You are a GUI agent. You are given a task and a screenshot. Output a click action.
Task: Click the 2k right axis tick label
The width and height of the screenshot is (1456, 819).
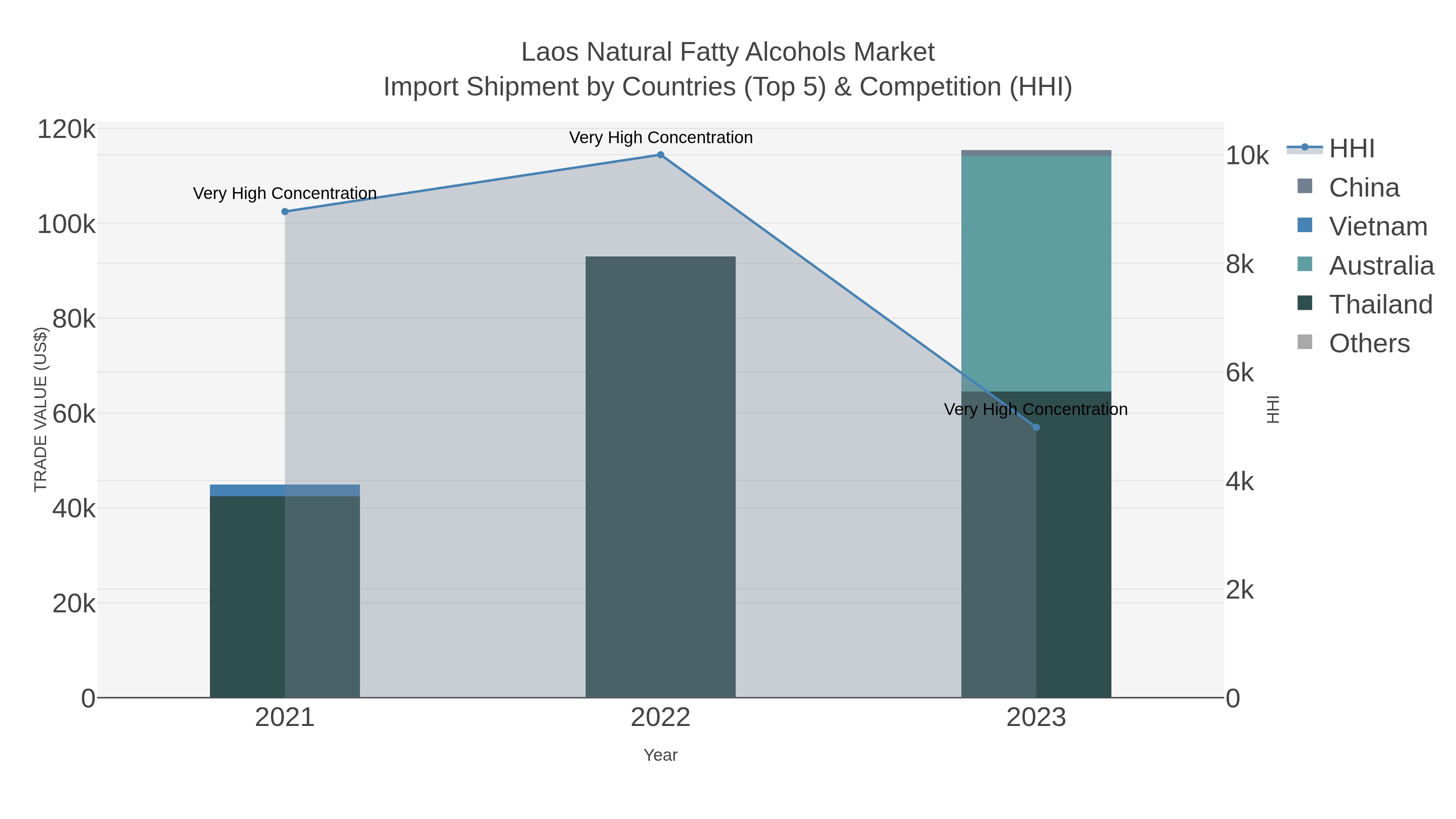(x=1240, y=590)
